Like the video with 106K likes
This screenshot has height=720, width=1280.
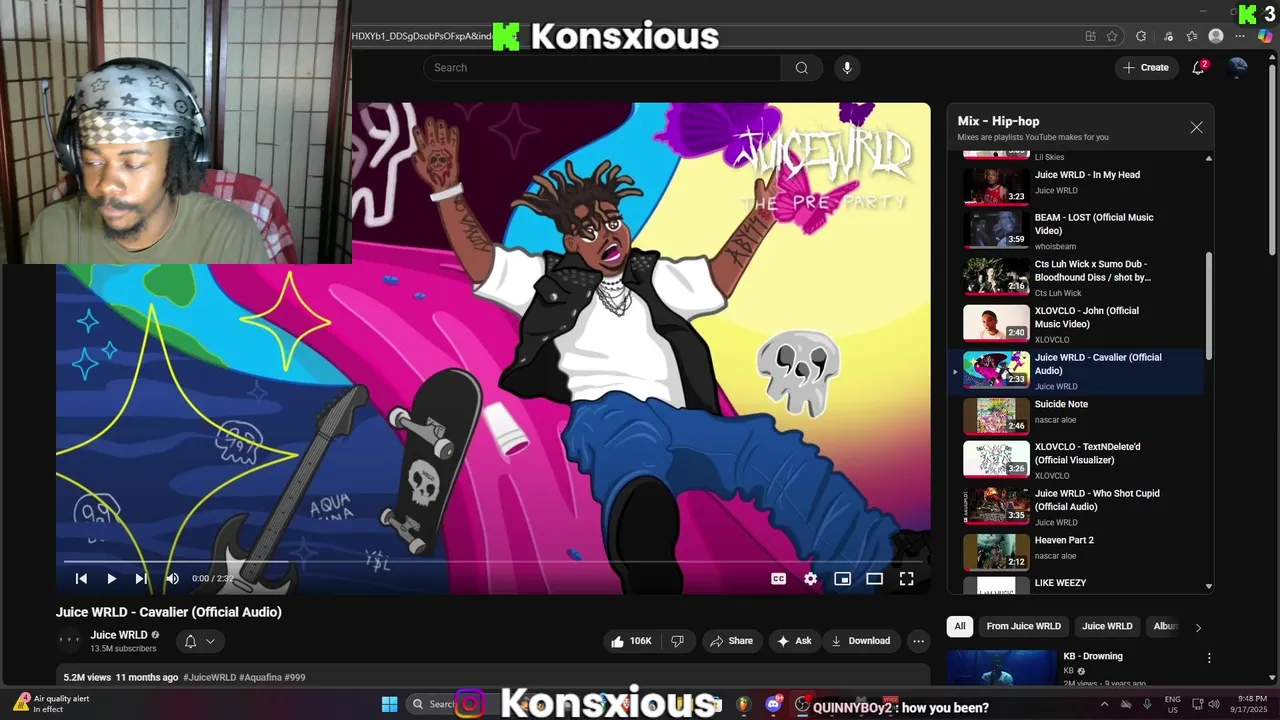[631, 641]
